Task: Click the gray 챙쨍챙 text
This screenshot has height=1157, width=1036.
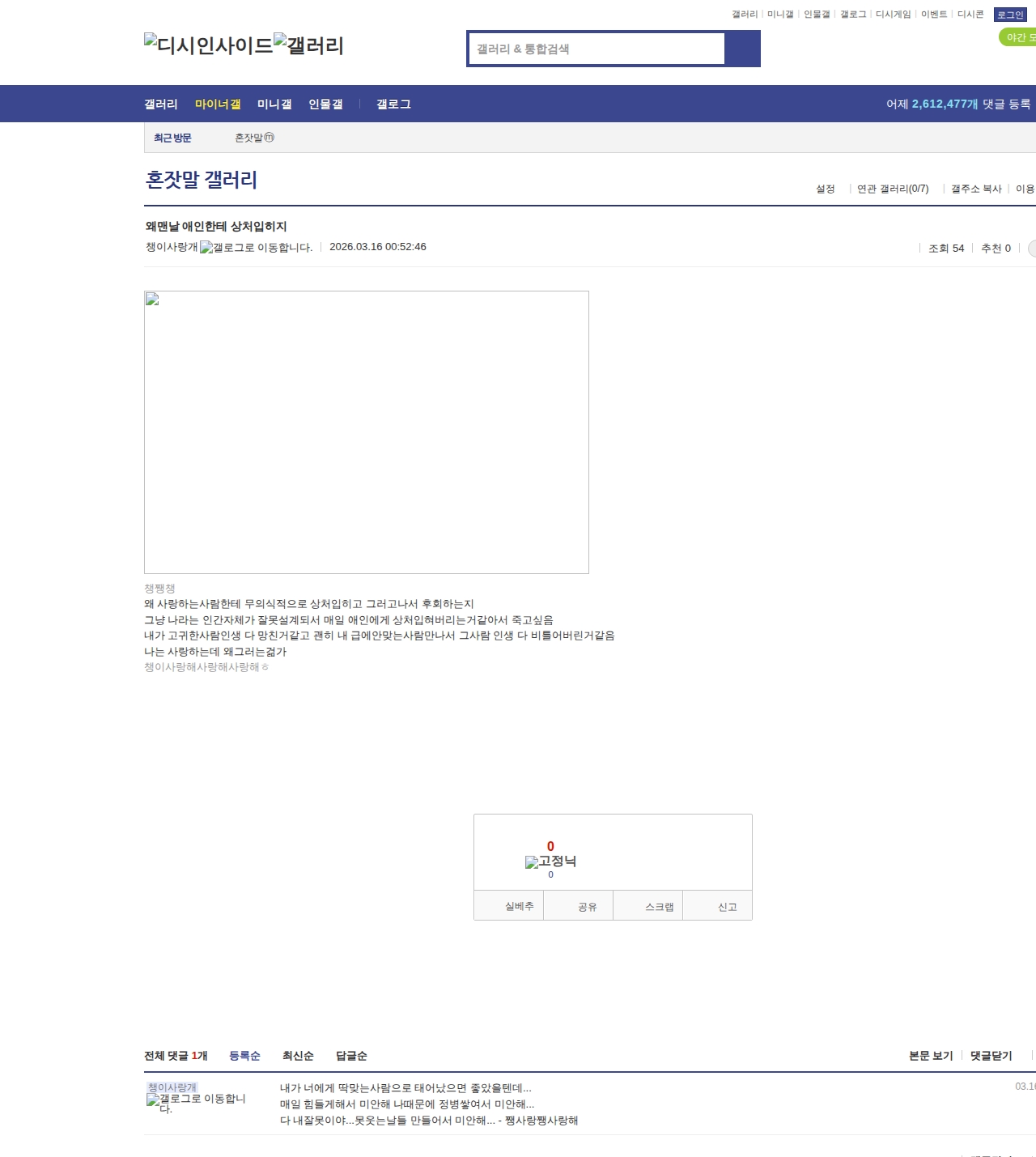Action: click(x=159, y=589)
